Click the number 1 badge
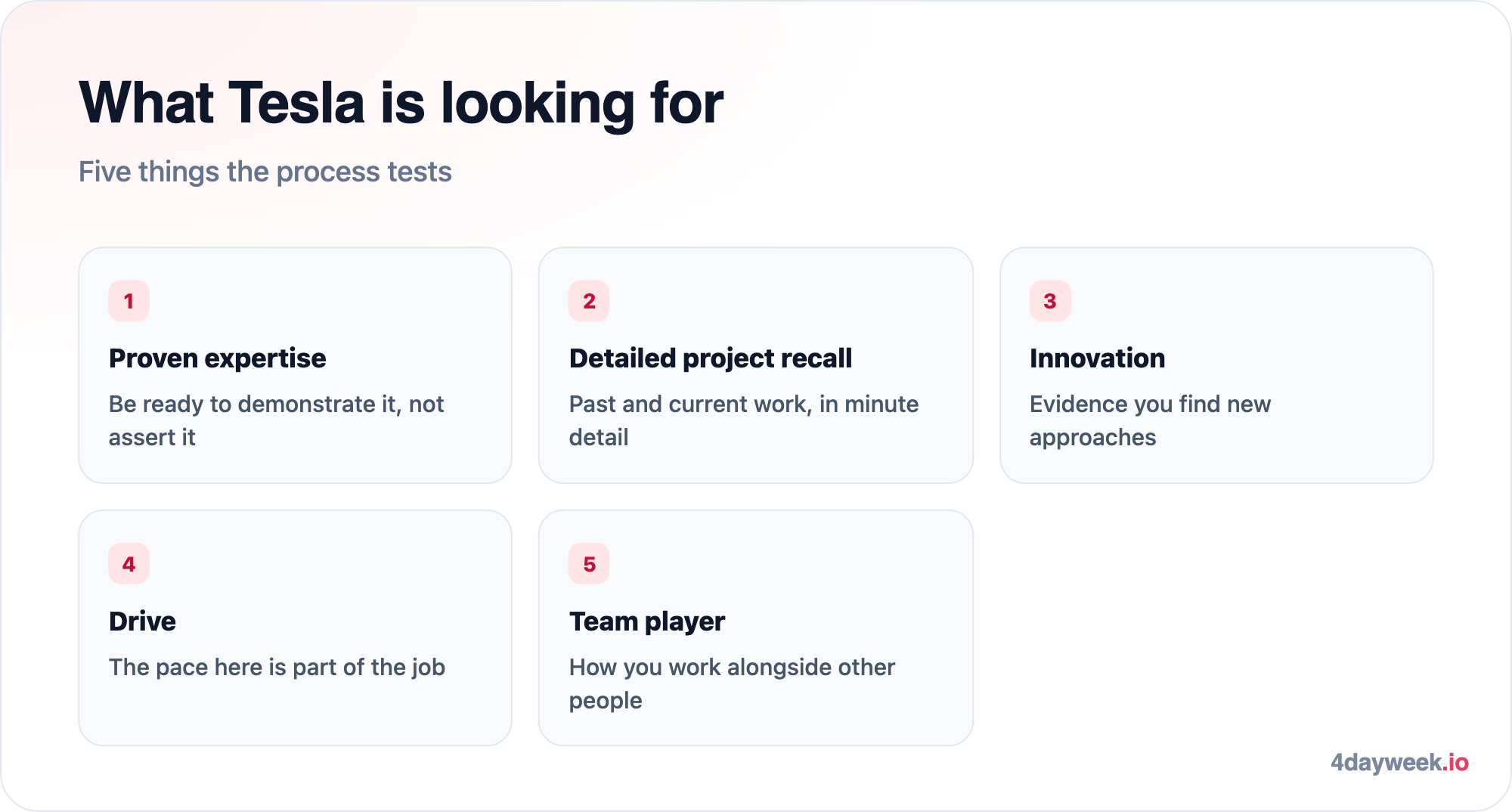This screenshot has width=1512, height=812. point(129,301)
